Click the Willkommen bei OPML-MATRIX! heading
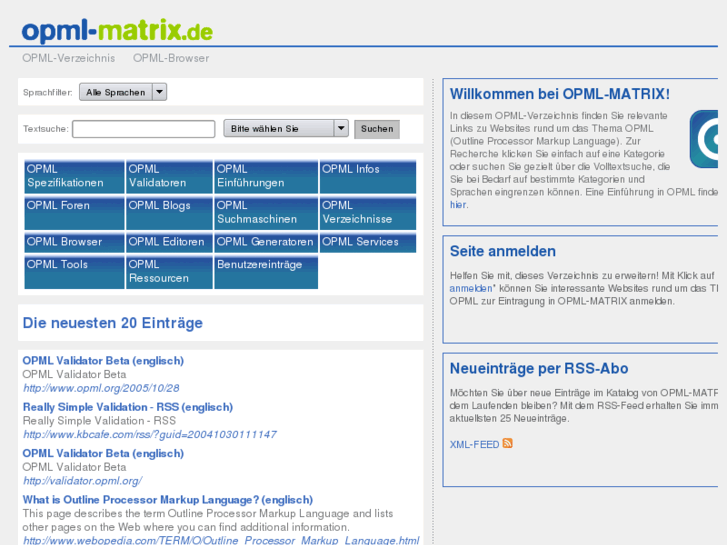The image size is (727, 545). tap(560, 94)
